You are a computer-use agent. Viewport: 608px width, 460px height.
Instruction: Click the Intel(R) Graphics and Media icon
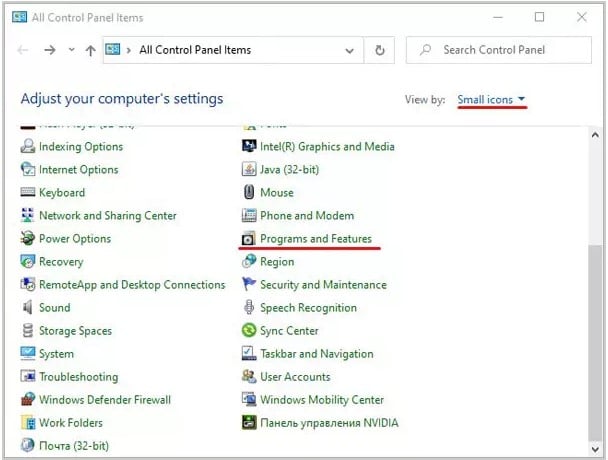coord(249,146)
